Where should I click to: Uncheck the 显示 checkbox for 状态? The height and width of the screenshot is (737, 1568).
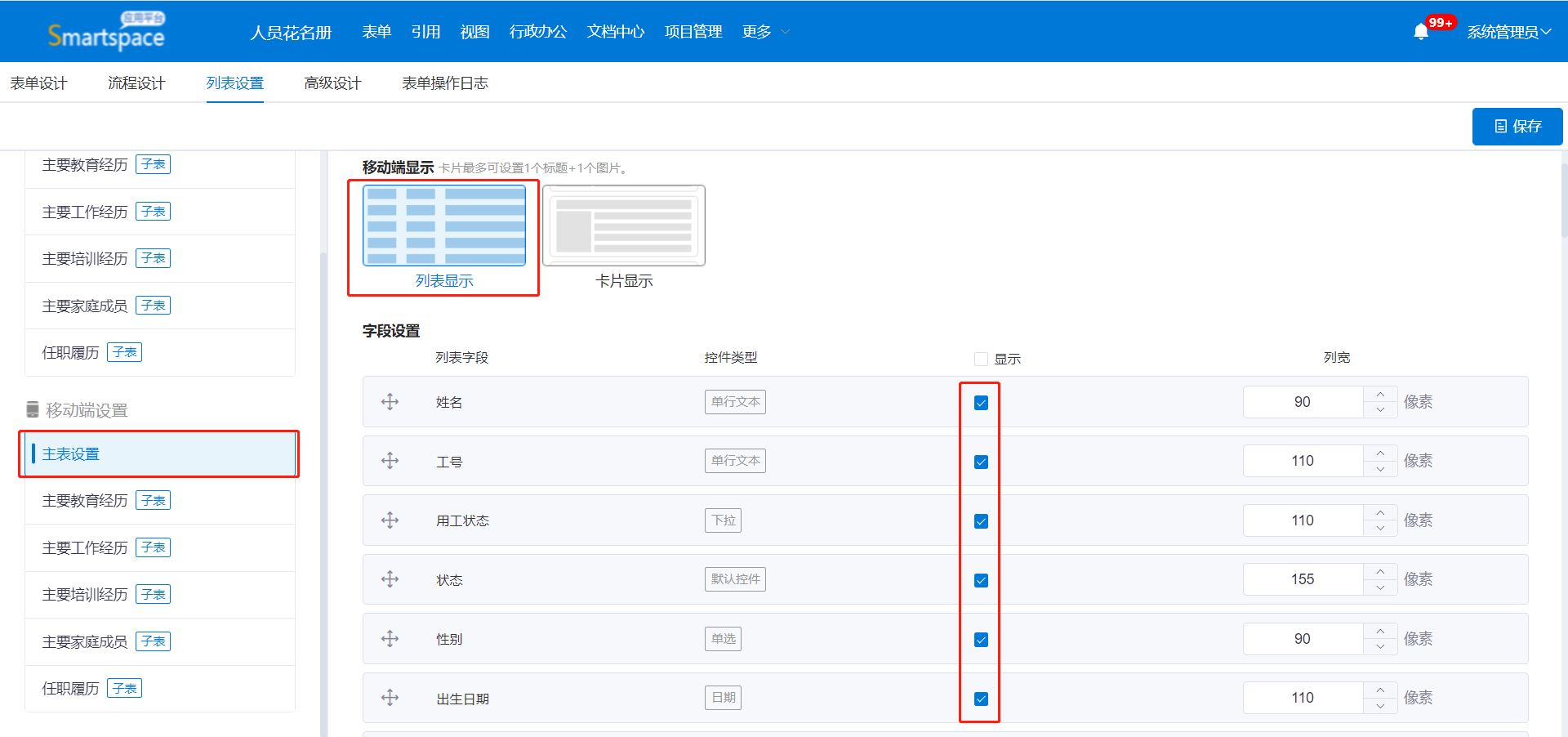(x=982, y=580)
